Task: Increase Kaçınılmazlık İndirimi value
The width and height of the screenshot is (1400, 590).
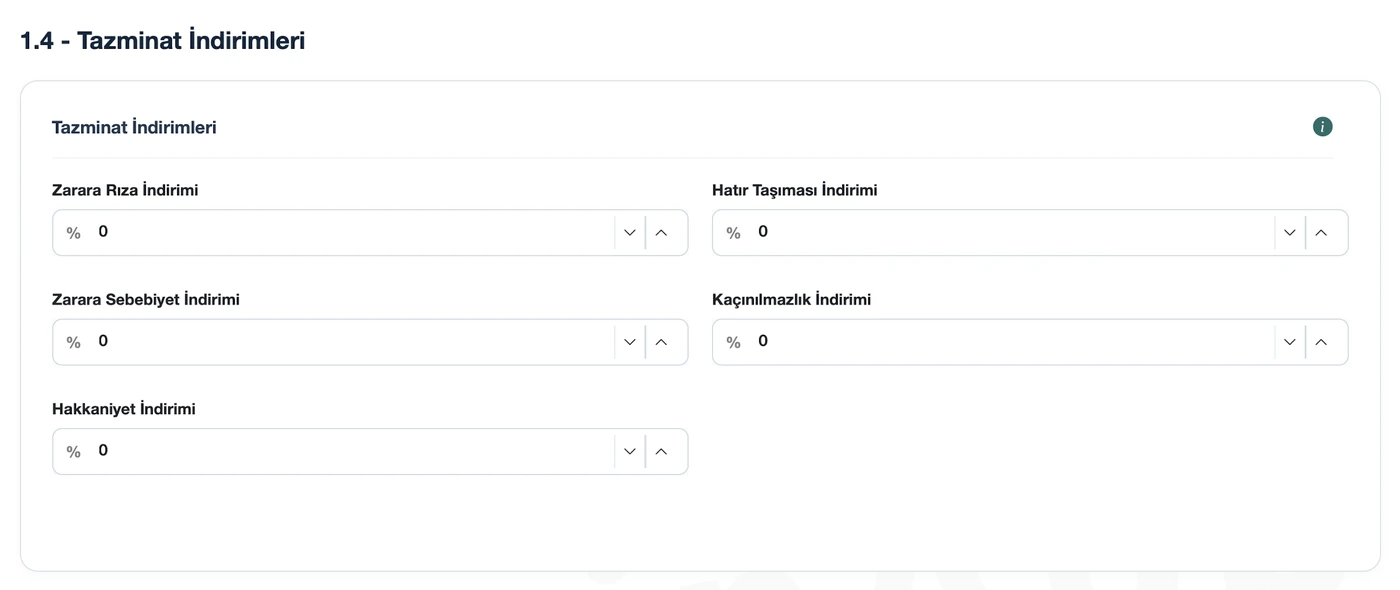Action: pos(1321,342)
